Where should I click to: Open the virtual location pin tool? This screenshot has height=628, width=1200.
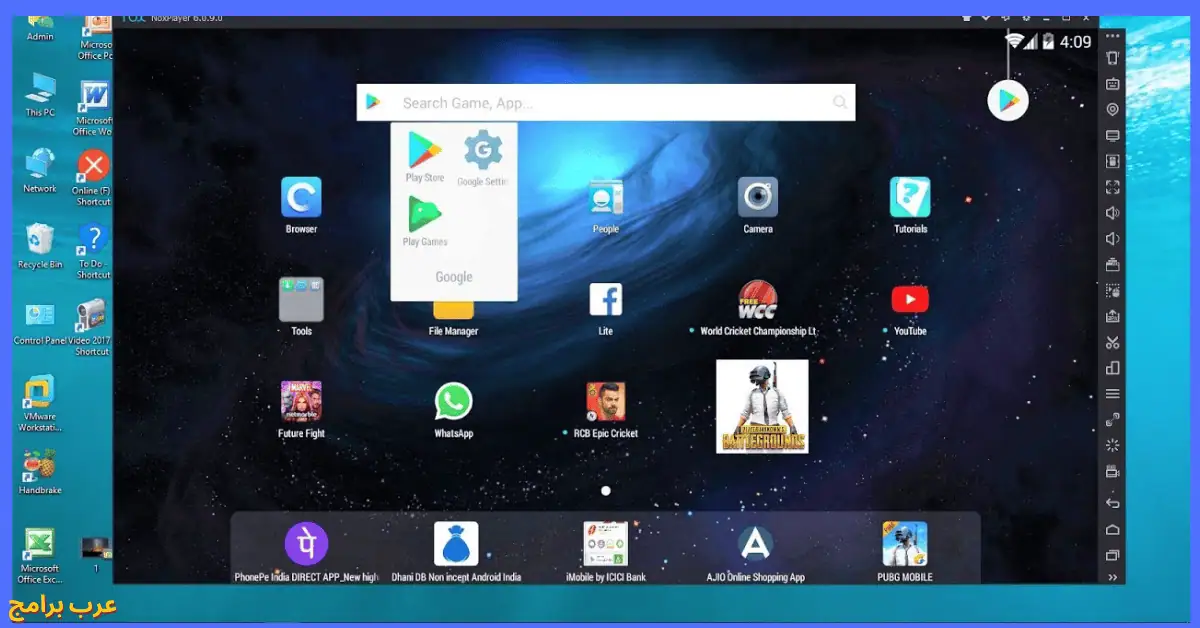tap(1112, 110)
